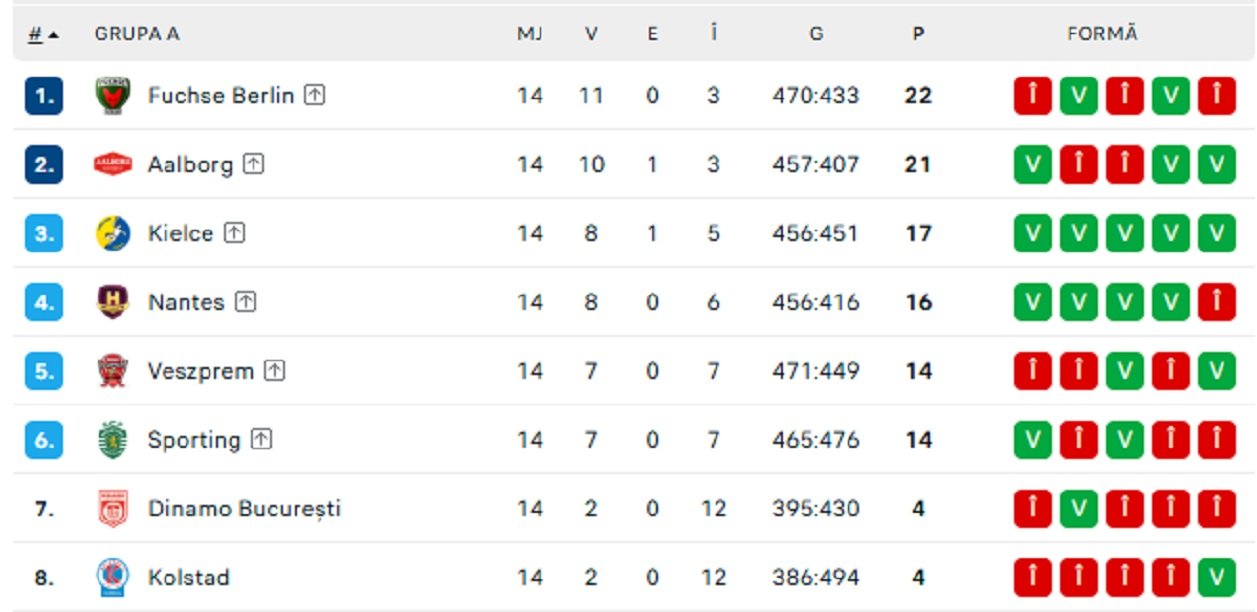Click promotion arrow icon beside Aalborg

pos(254,164)
